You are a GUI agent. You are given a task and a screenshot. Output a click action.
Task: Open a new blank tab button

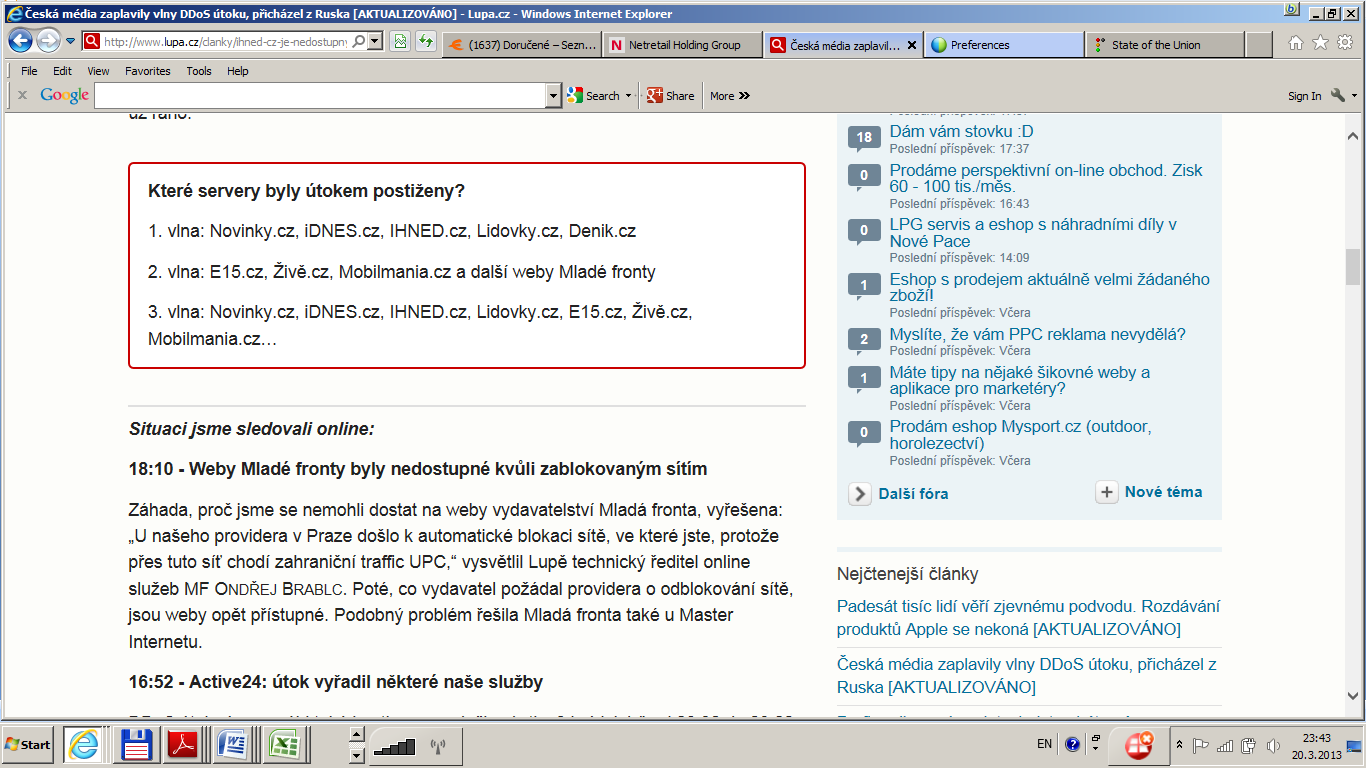pyautogui.click(x=1259, y=45)
